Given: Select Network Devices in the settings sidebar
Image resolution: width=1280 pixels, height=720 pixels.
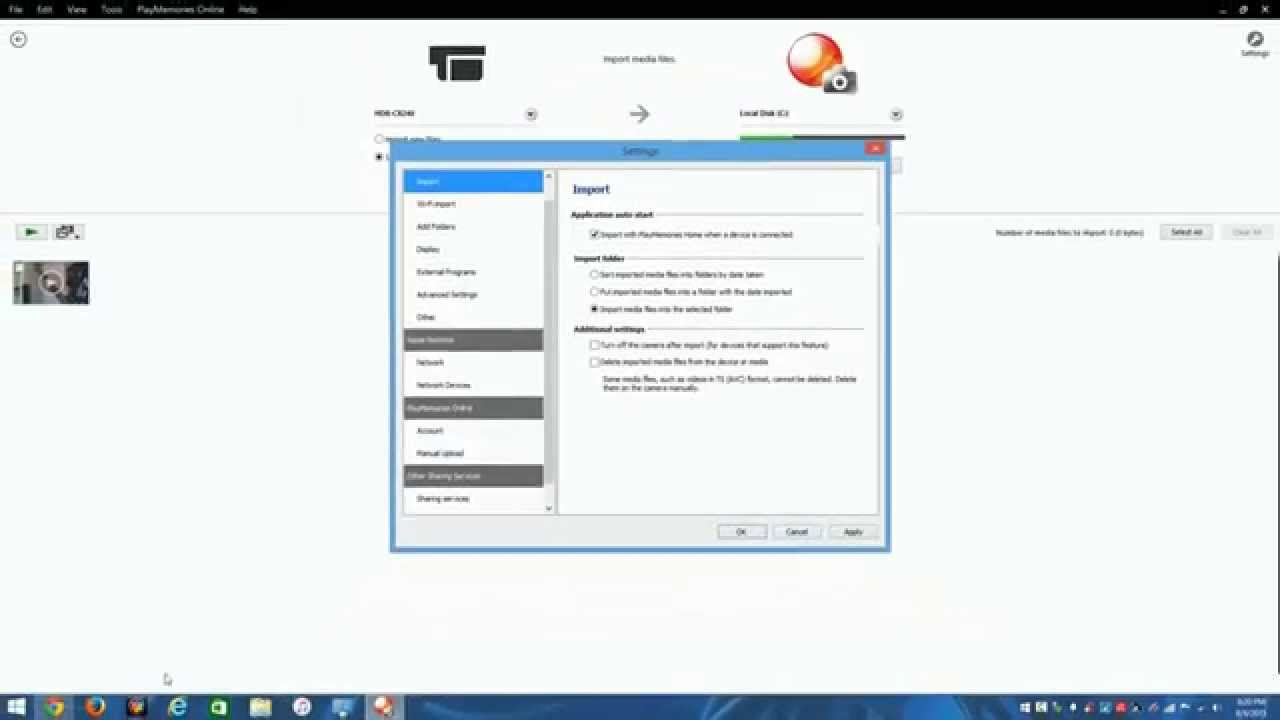Looking at the screenshot, I should point(473,385).
